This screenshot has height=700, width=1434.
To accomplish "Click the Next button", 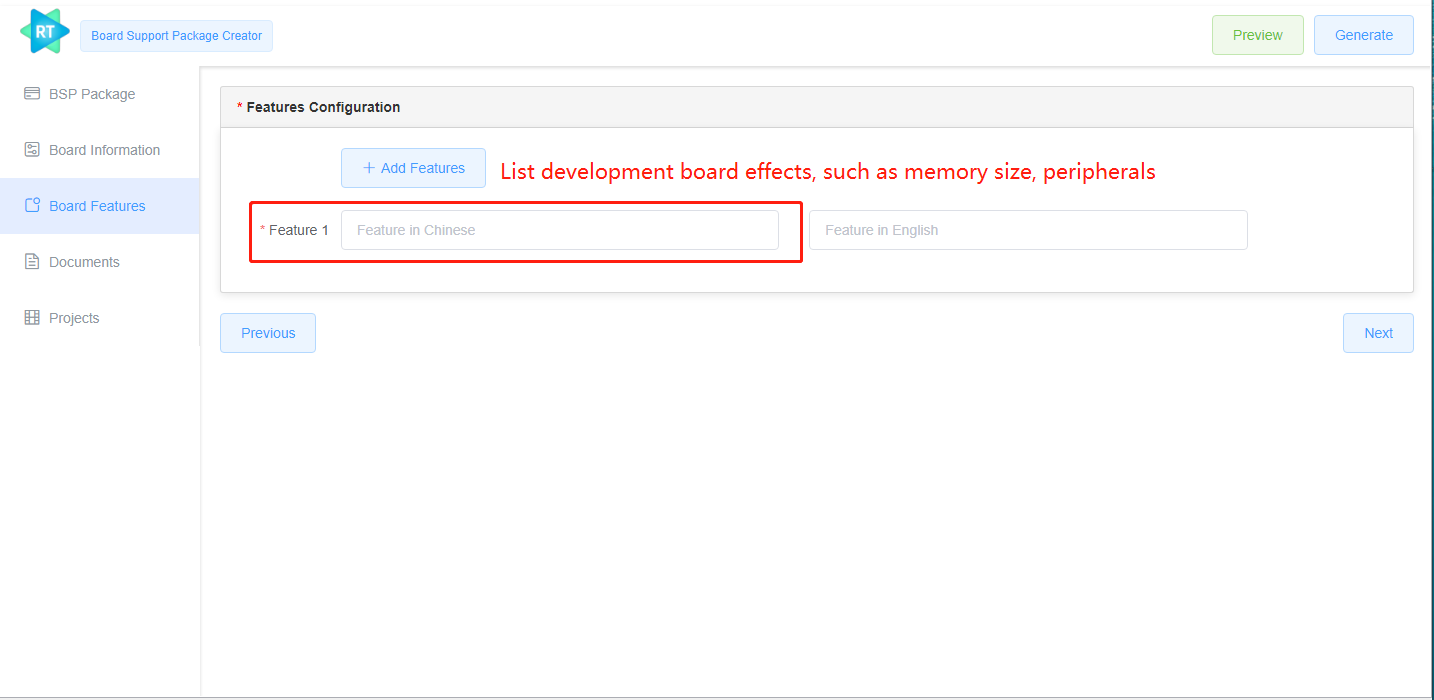I will pyautogui.click(x=1378, y=332).
